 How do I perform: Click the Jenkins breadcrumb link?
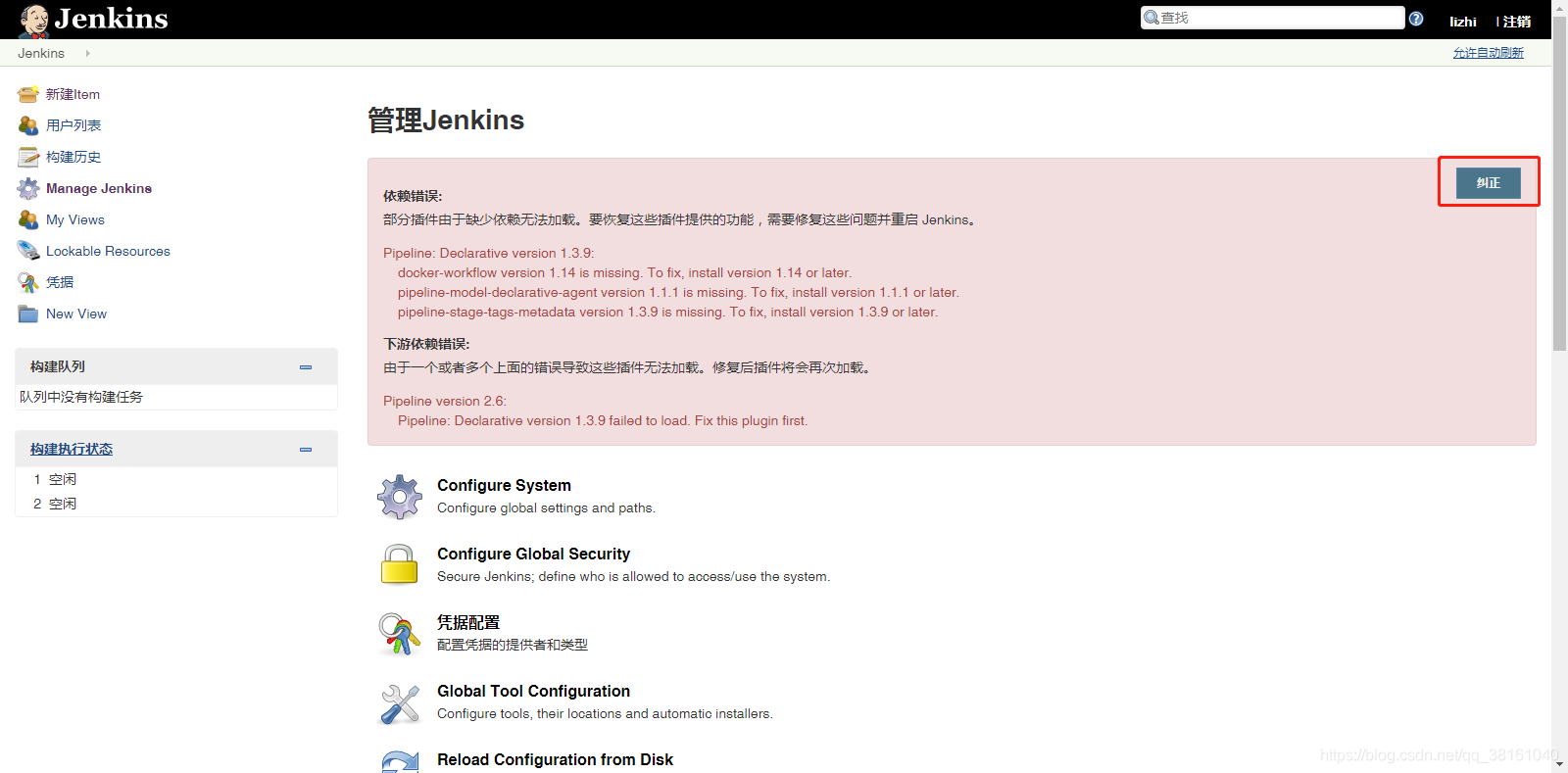tap(41, 54)
